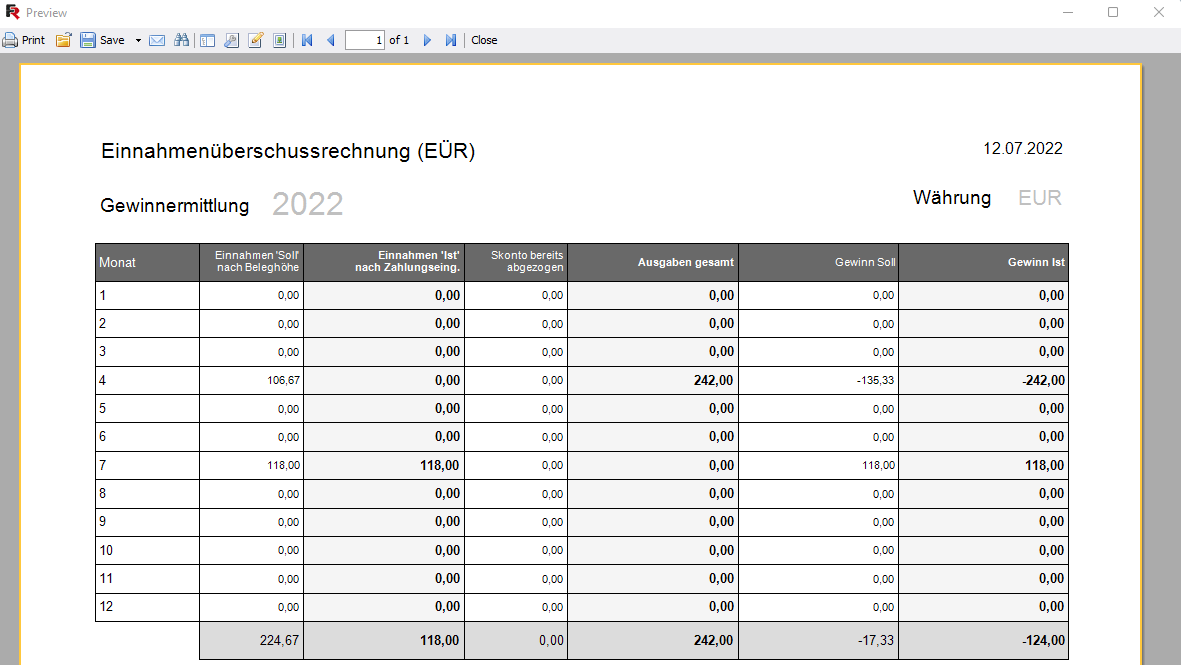Click the month 12 row label

[x=106, y=606]
